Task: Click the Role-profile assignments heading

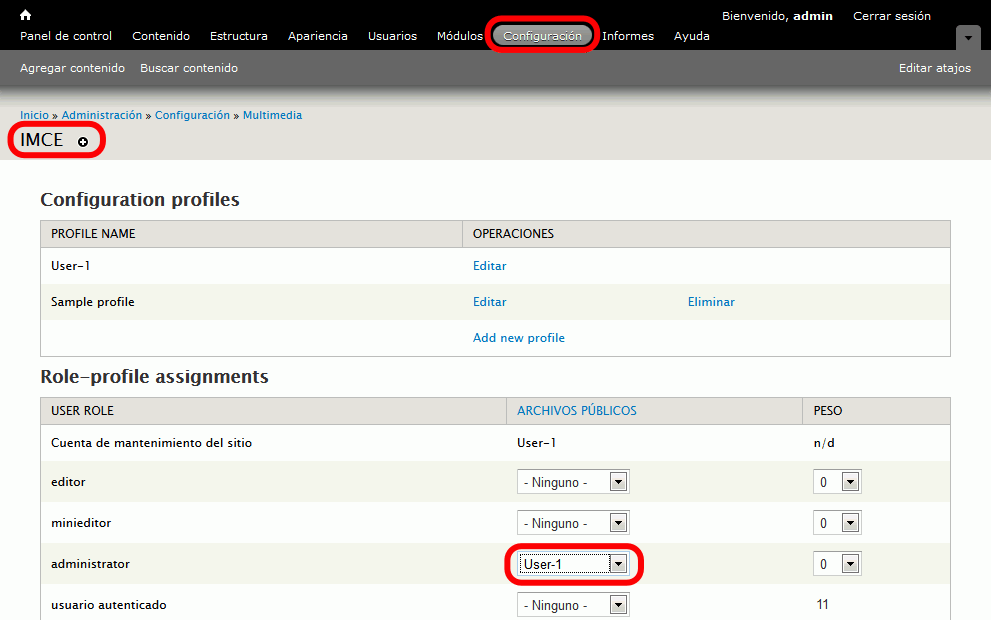Action: coord(154,377)
